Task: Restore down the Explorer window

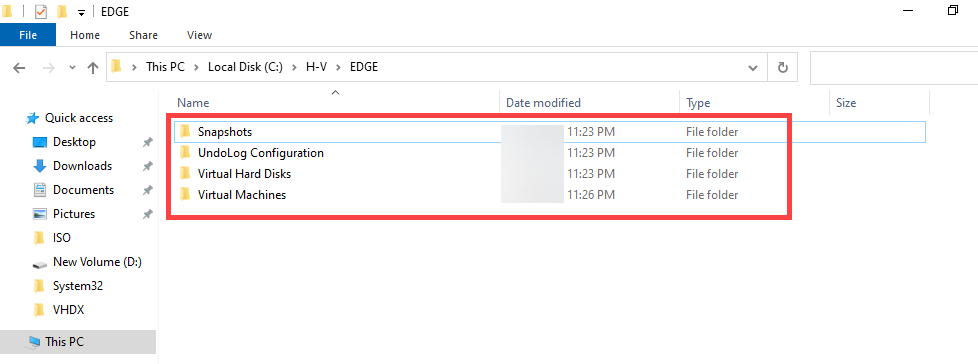Action: [x=952, y=11]
